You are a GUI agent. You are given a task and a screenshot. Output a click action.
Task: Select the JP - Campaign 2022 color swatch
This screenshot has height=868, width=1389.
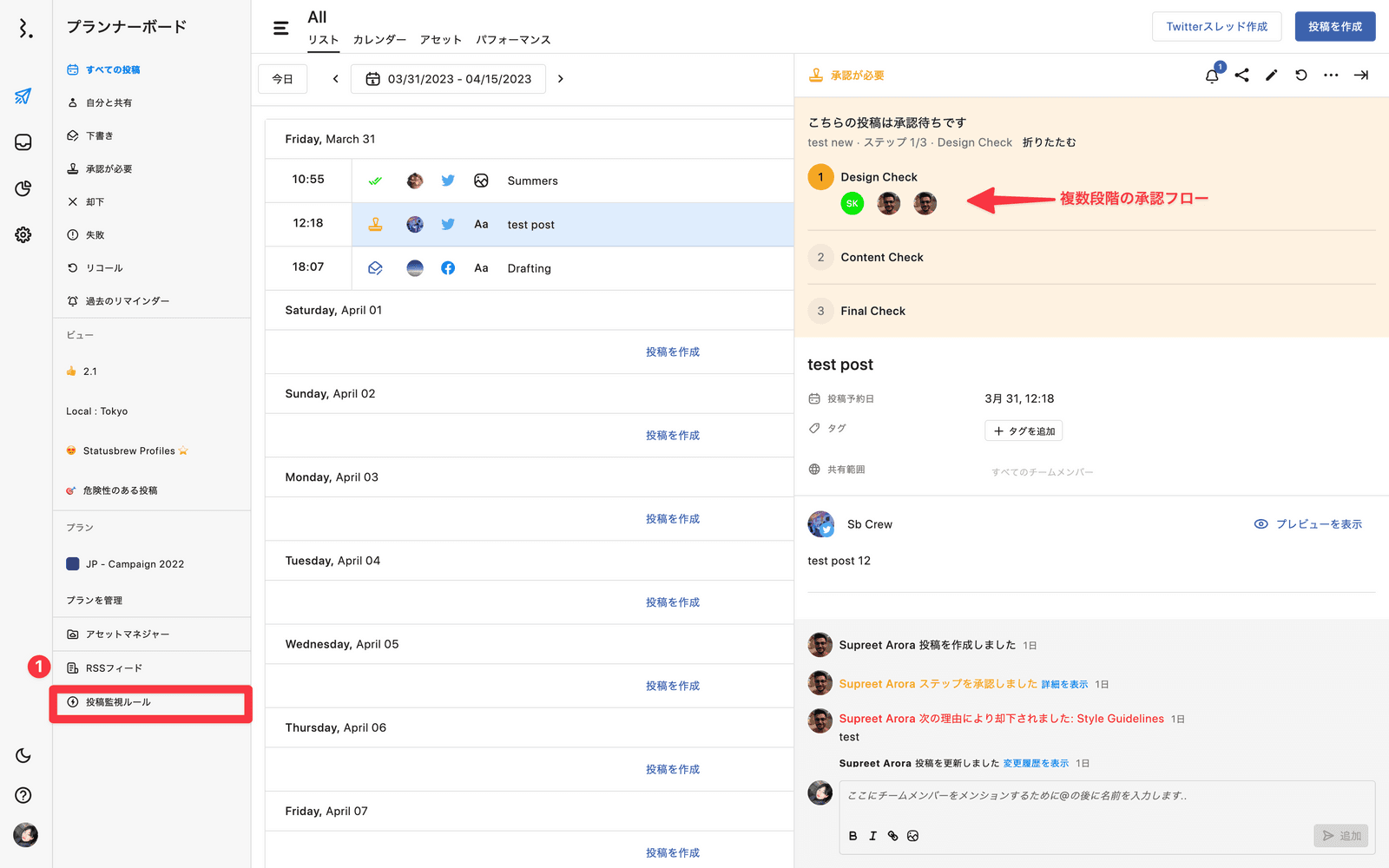click(x=73, y=564)
